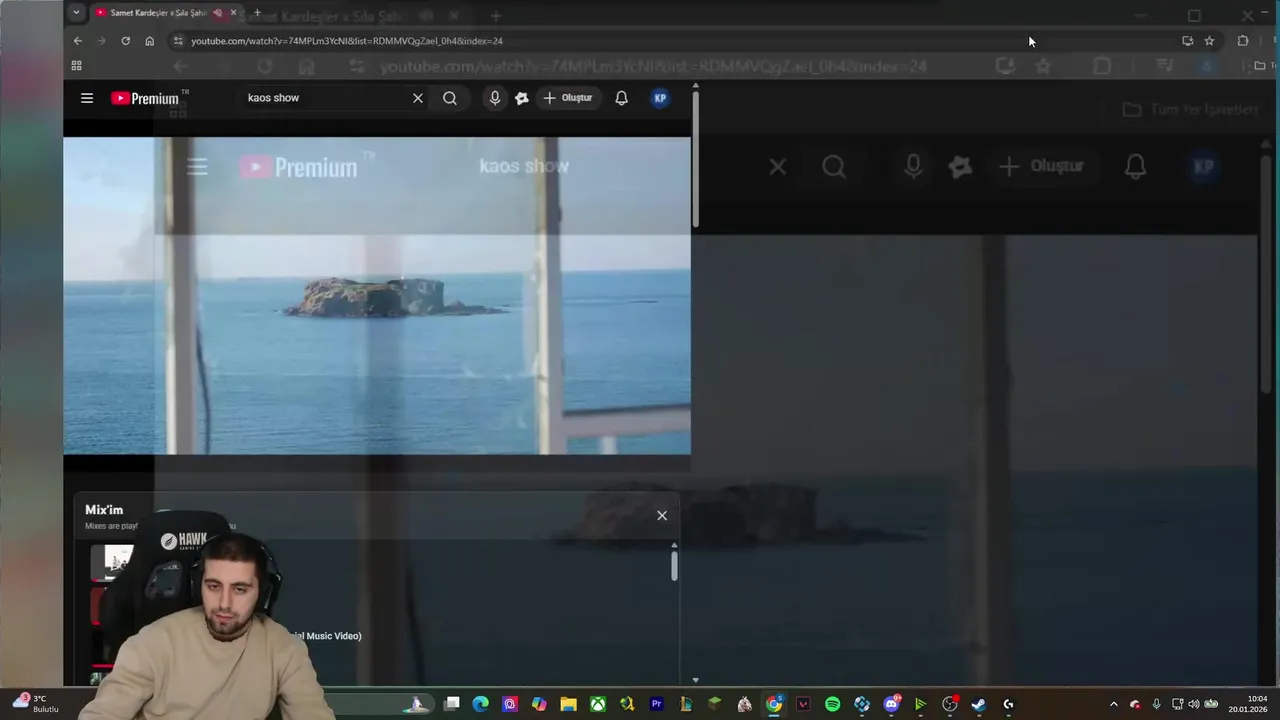The height and width of the screenshot is (720, 1280).
Task: Close the Samet Kardeşler tab
Action: 234,13
